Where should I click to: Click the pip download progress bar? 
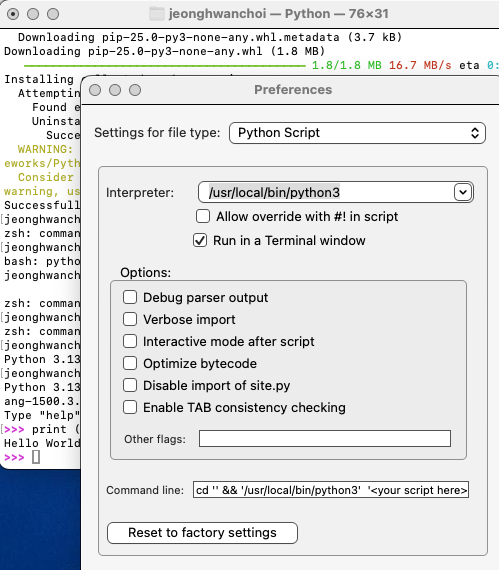[x=165, y=66]
